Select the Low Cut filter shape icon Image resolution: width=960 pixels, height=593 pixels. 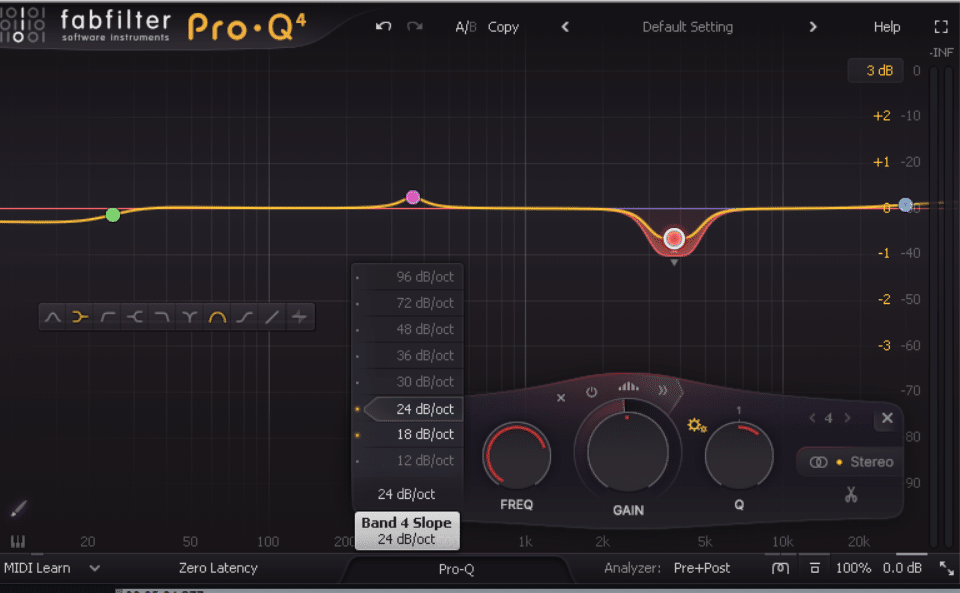[105, 316]
